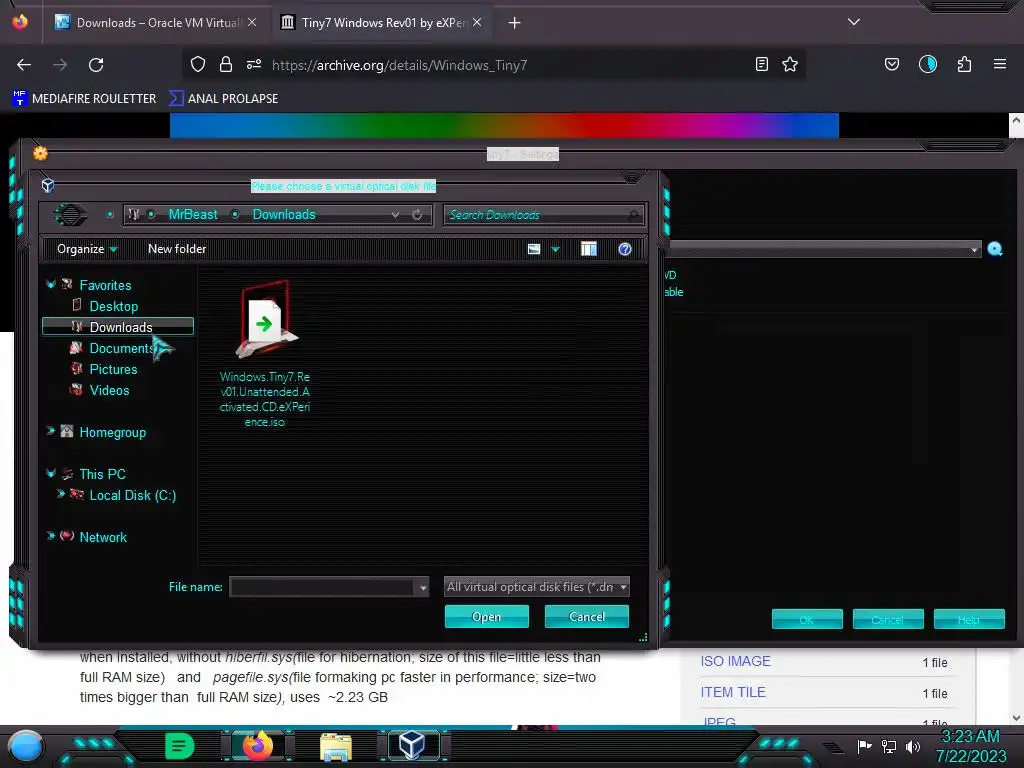The width and height of the screenshot is (1024, 768).
Task: Click Downloads in the breadcrumb path
Action: pos(284,214)
